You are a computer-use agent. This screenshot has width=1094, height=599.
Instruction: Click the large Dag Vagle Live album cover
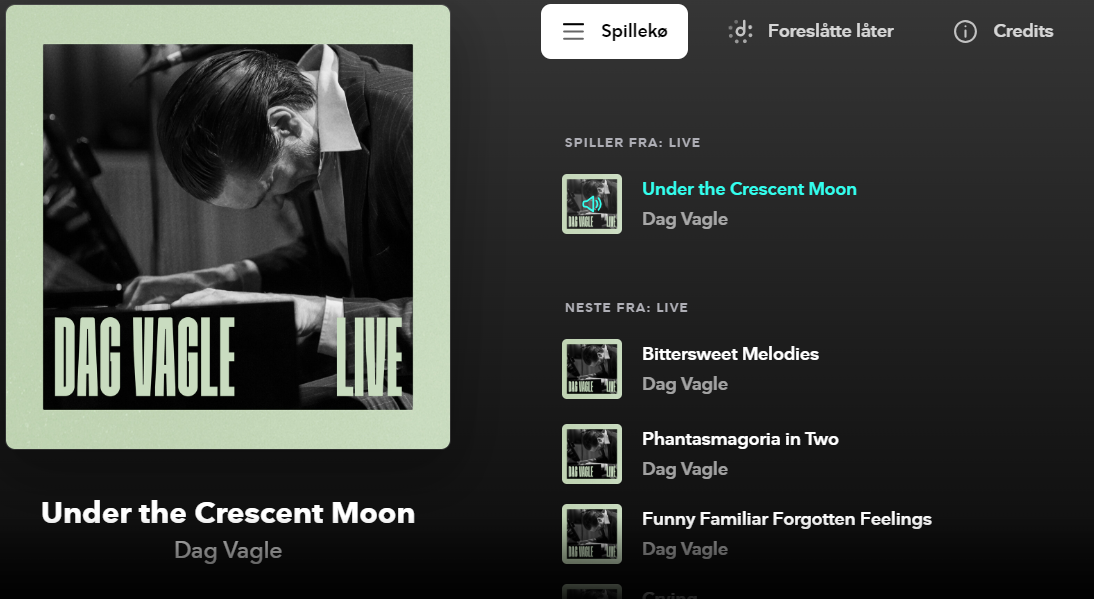(x=228, y=227)
